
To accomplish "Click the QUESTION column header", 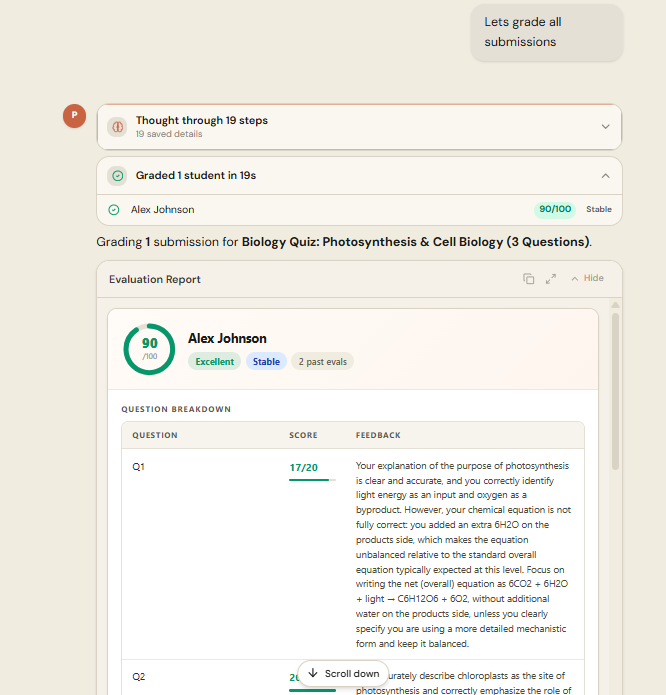I will click(x=155, y=435).
